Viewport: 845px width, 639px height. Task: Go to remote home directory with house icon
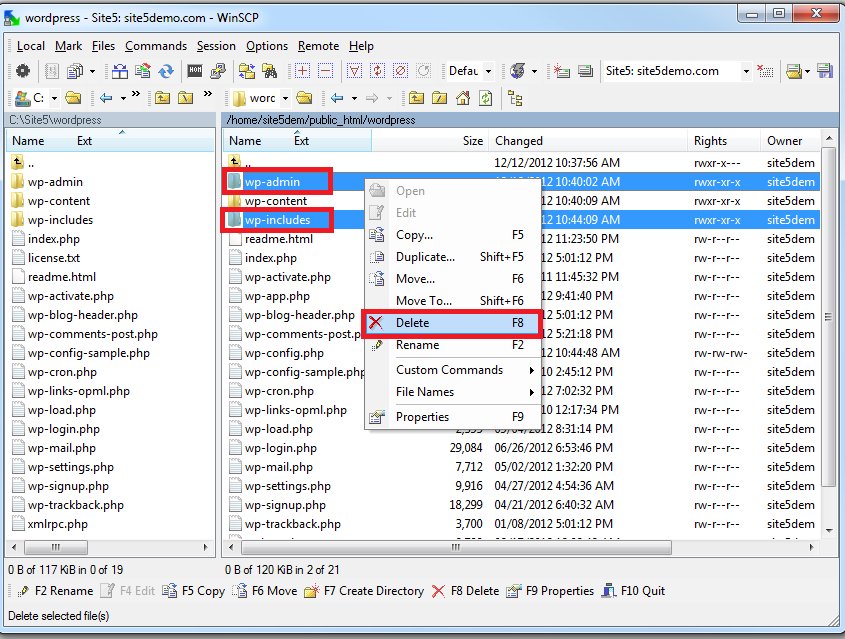pyautogui.click(x=462, y=97)
